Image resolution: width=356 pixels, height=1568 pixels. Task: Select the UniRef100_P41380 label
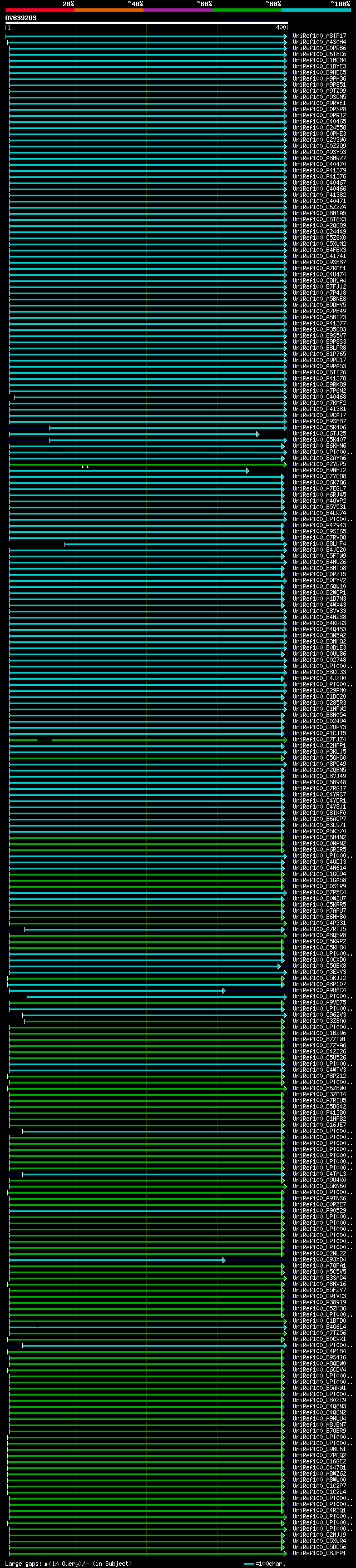tap(319, 1112)
